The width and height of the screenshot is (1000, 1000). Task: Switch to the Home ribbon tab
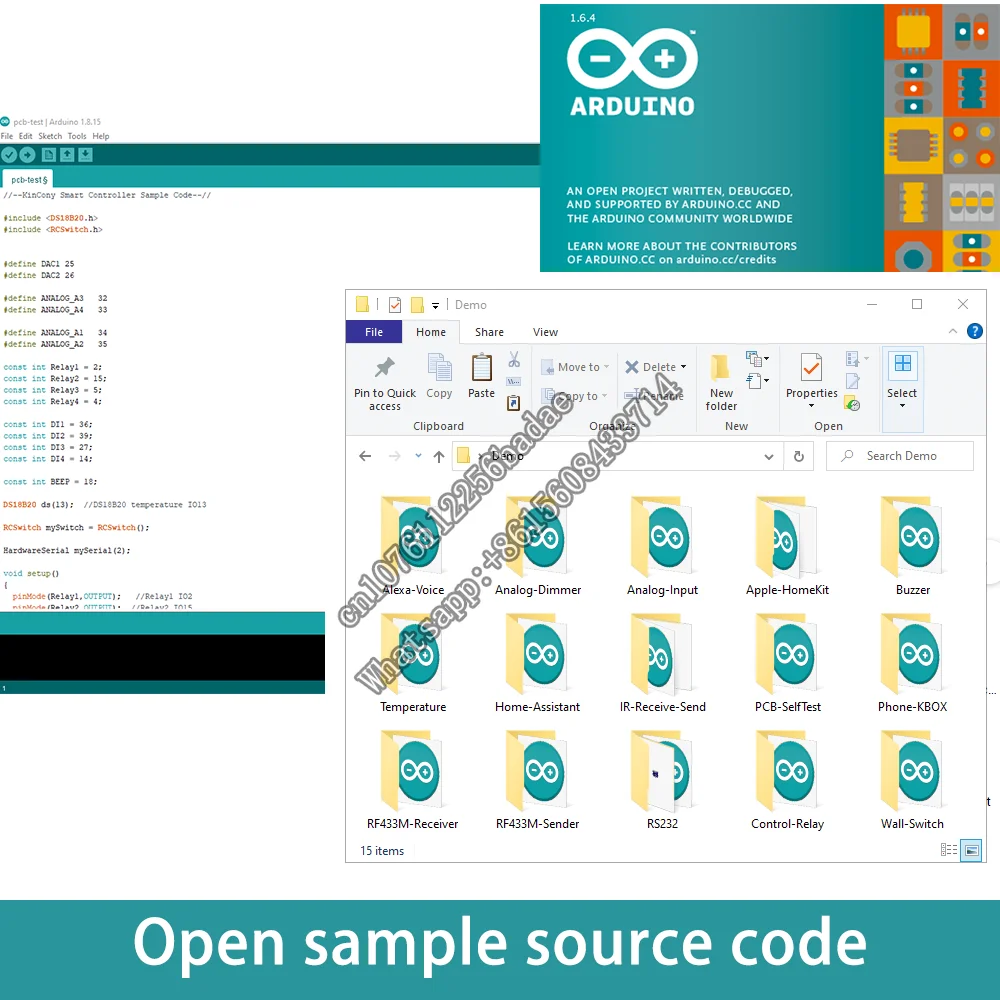tap(431, 332)
